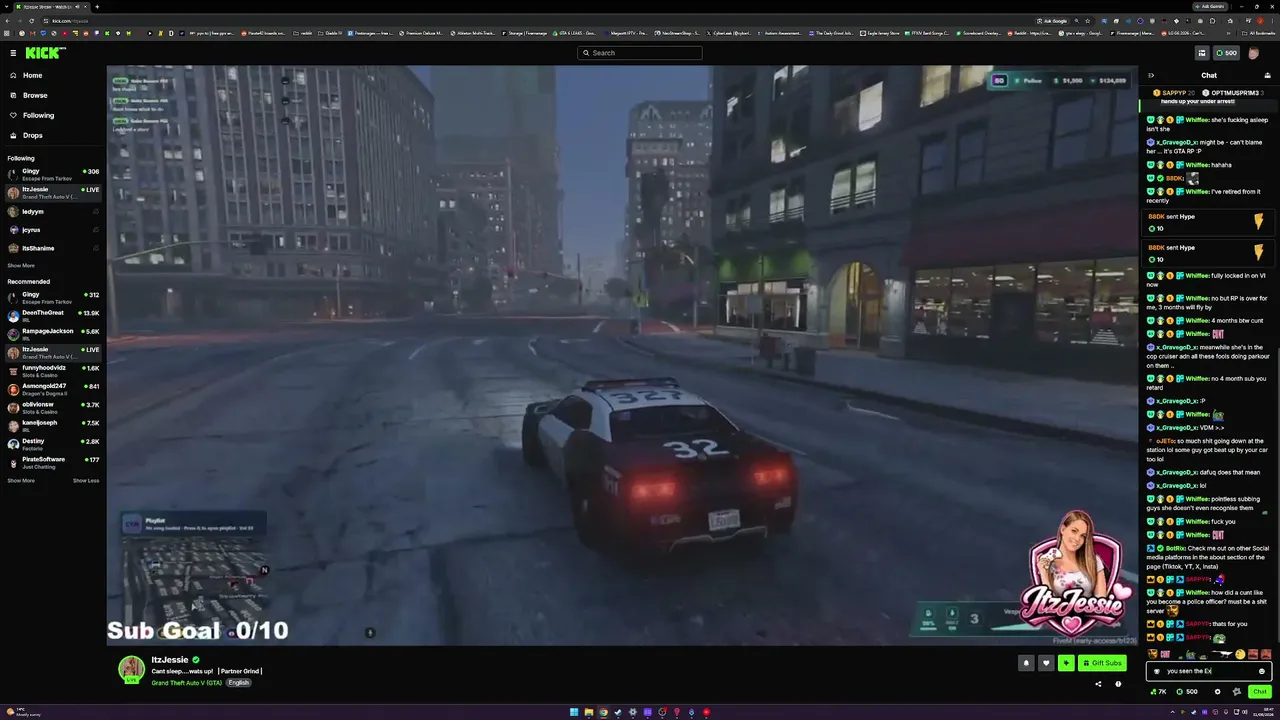Open RampageJackson recommended channel
This screenshot has height=720, width=1280.
click(x=52, y=333)
